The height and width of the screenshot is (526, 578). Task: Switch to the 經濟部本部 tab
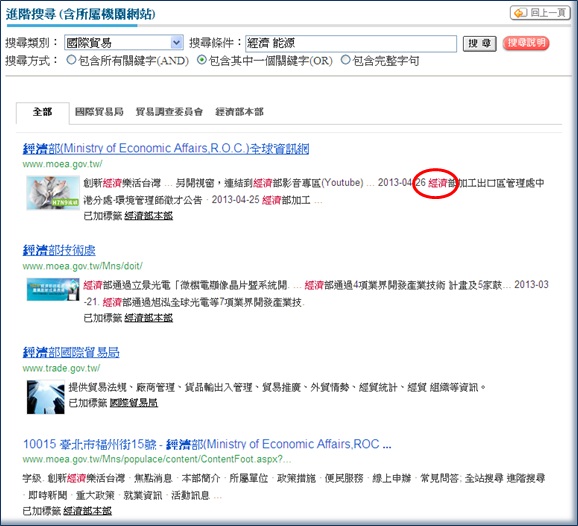pos(239,112)
